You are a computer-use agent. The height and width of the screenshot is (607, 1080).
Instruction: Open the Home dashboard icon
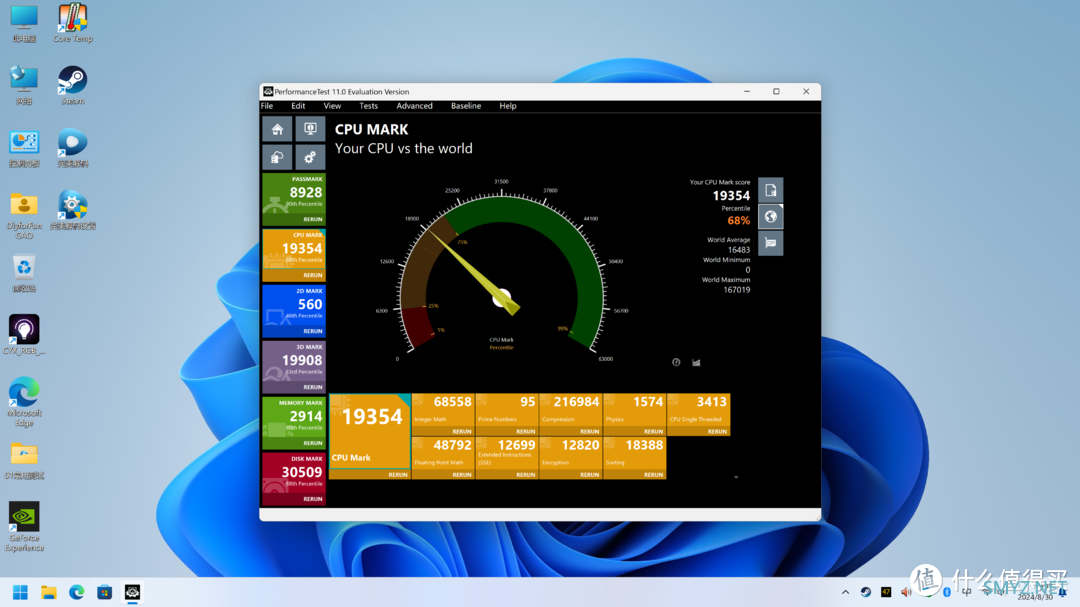[277, 129]
